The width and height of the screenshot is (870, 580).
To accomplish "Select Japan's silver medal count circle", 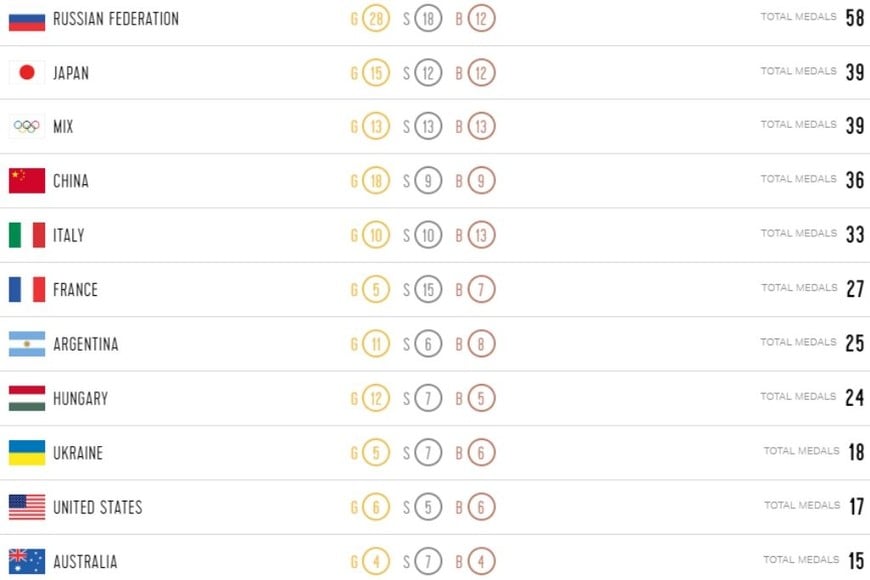I will [x=428, y=72].
